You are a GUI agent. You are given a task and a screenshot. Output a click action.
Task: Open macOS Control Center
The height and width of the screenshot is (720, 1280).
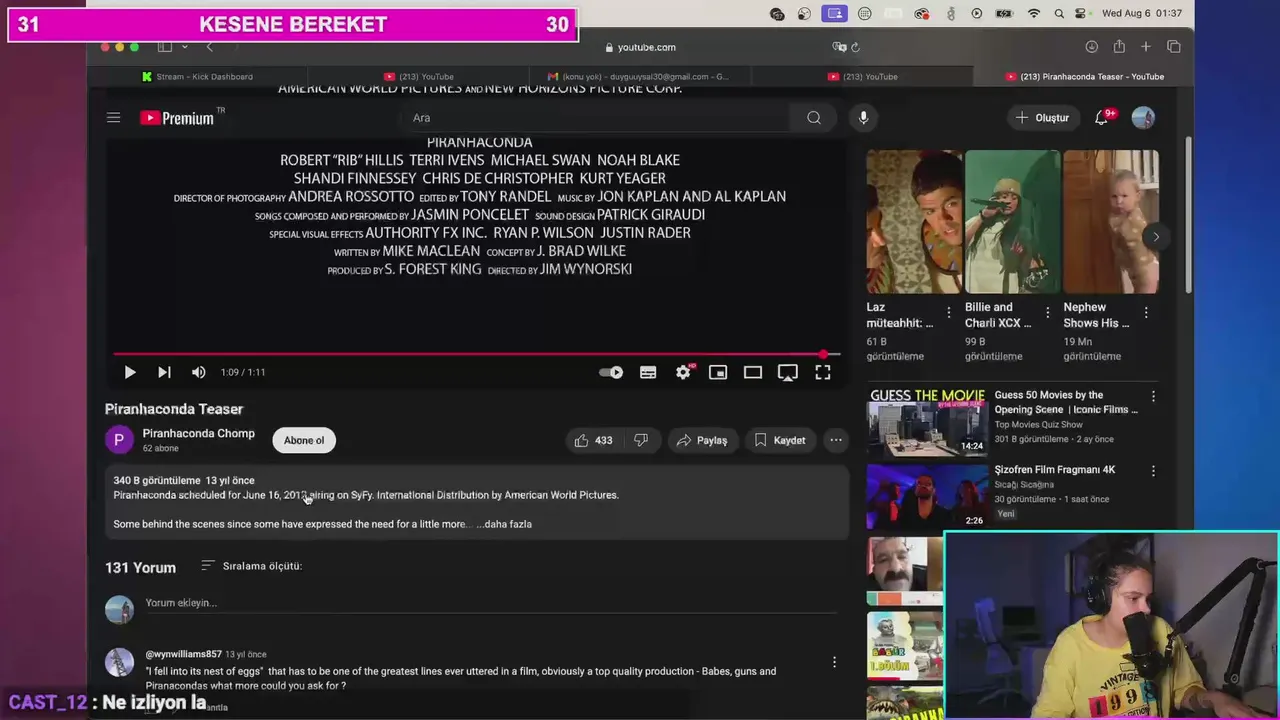click(x=1081, y=13)
